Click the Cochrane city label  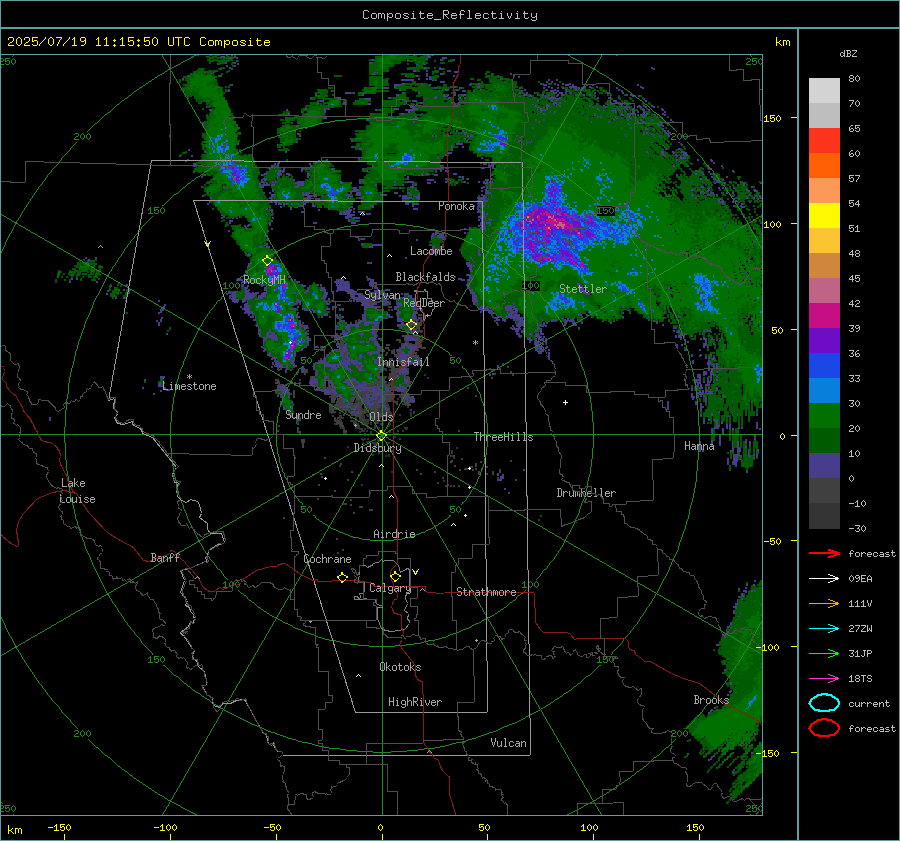327,559
